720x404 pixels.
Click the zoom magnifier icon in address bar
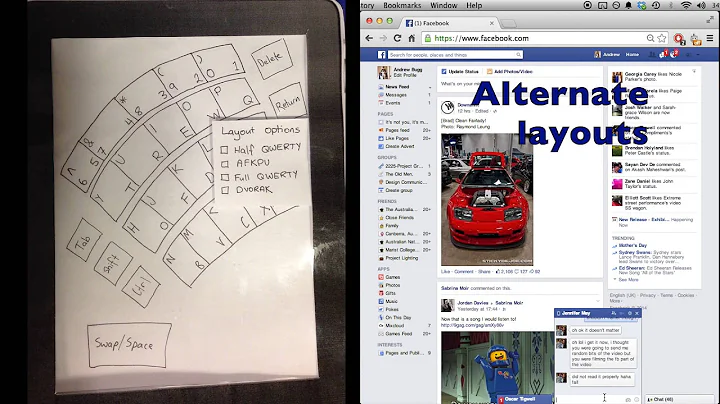(650, 39)
